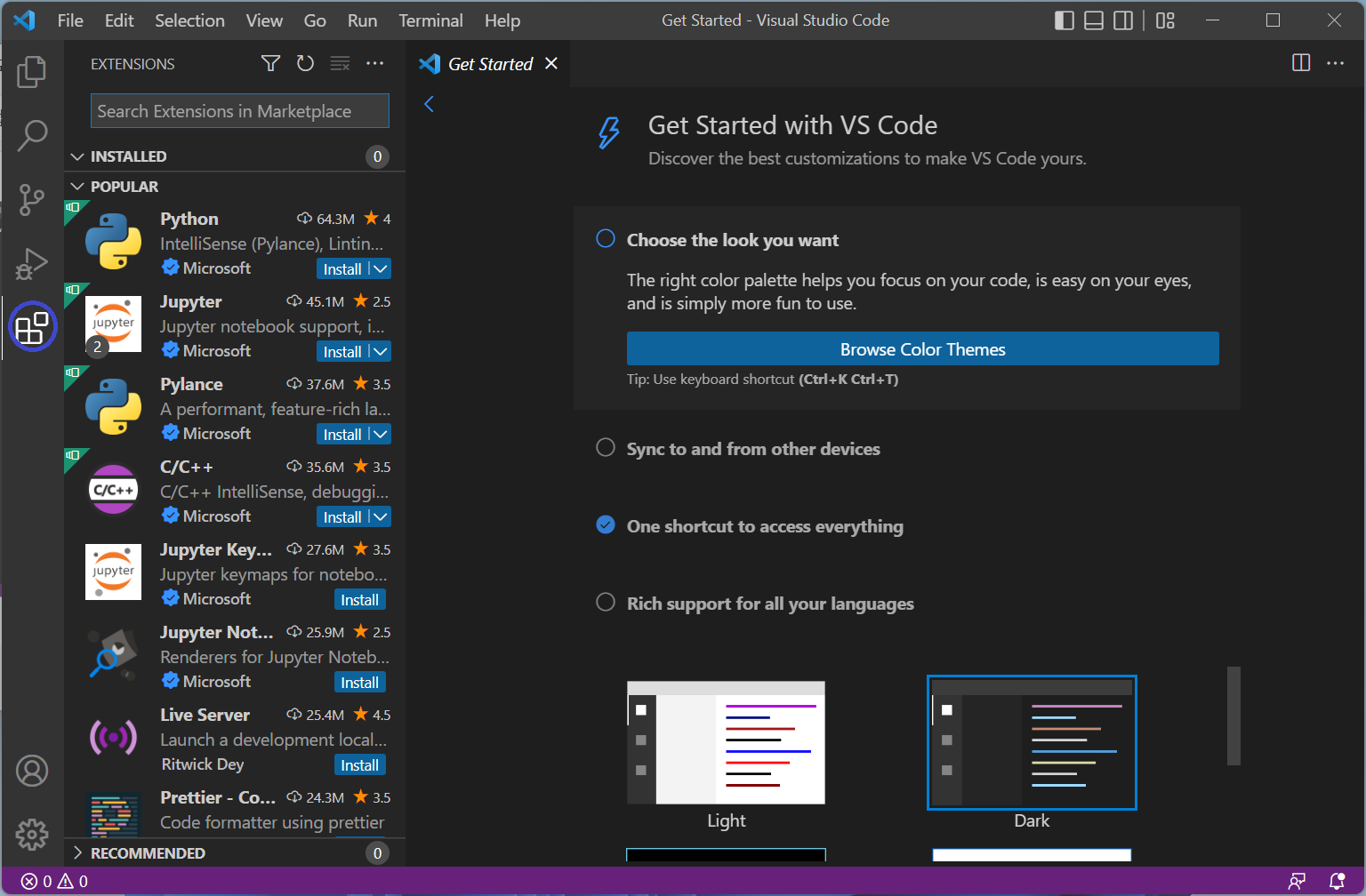Viewport: 1366px width, 896px height.
Task: Split the editor right
Action: click(1301, 63)
